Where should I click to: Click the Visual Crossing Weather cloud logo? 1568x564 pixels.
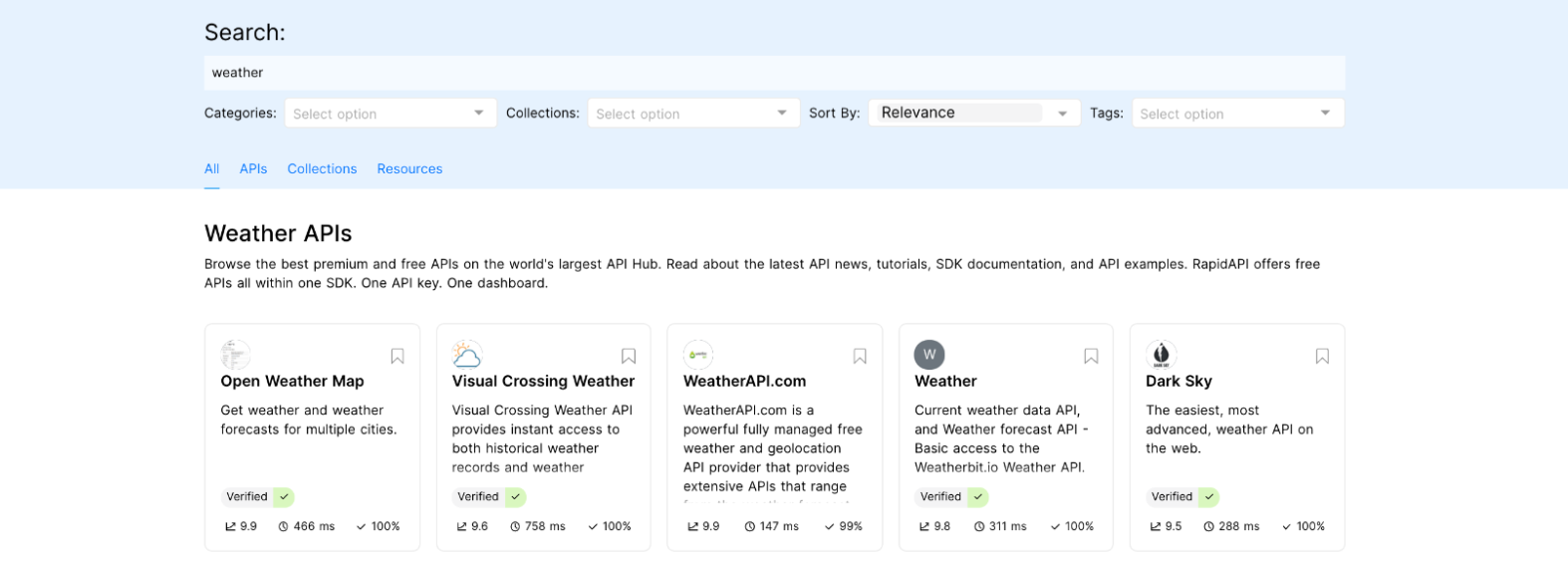pos(467,355)
